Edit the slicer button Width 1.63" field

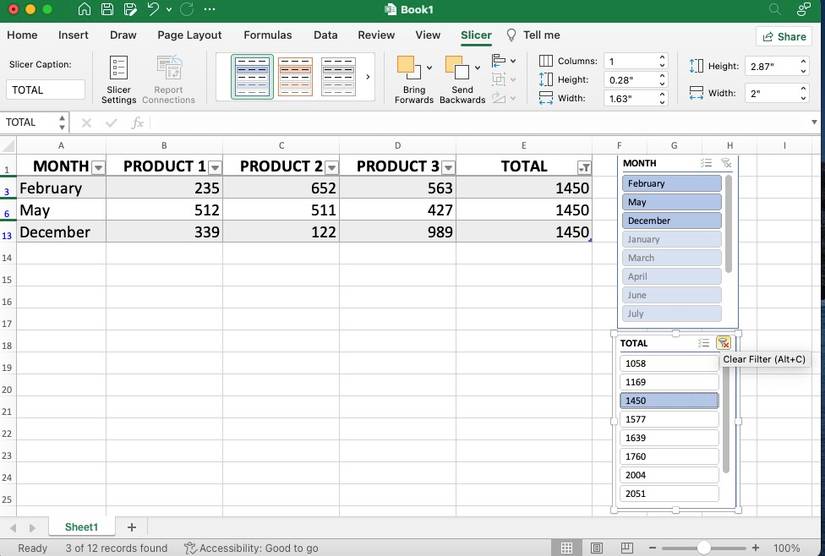[631, 98]
